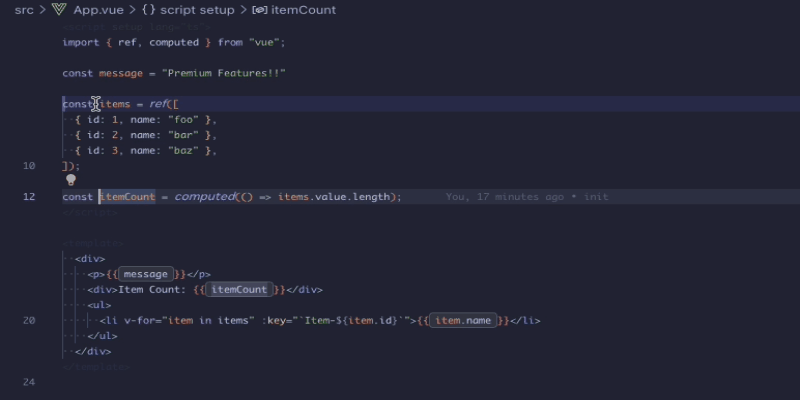Click the Vue logo icon in breadcrumb
The image size is (800, 400).
click(59, 10)
